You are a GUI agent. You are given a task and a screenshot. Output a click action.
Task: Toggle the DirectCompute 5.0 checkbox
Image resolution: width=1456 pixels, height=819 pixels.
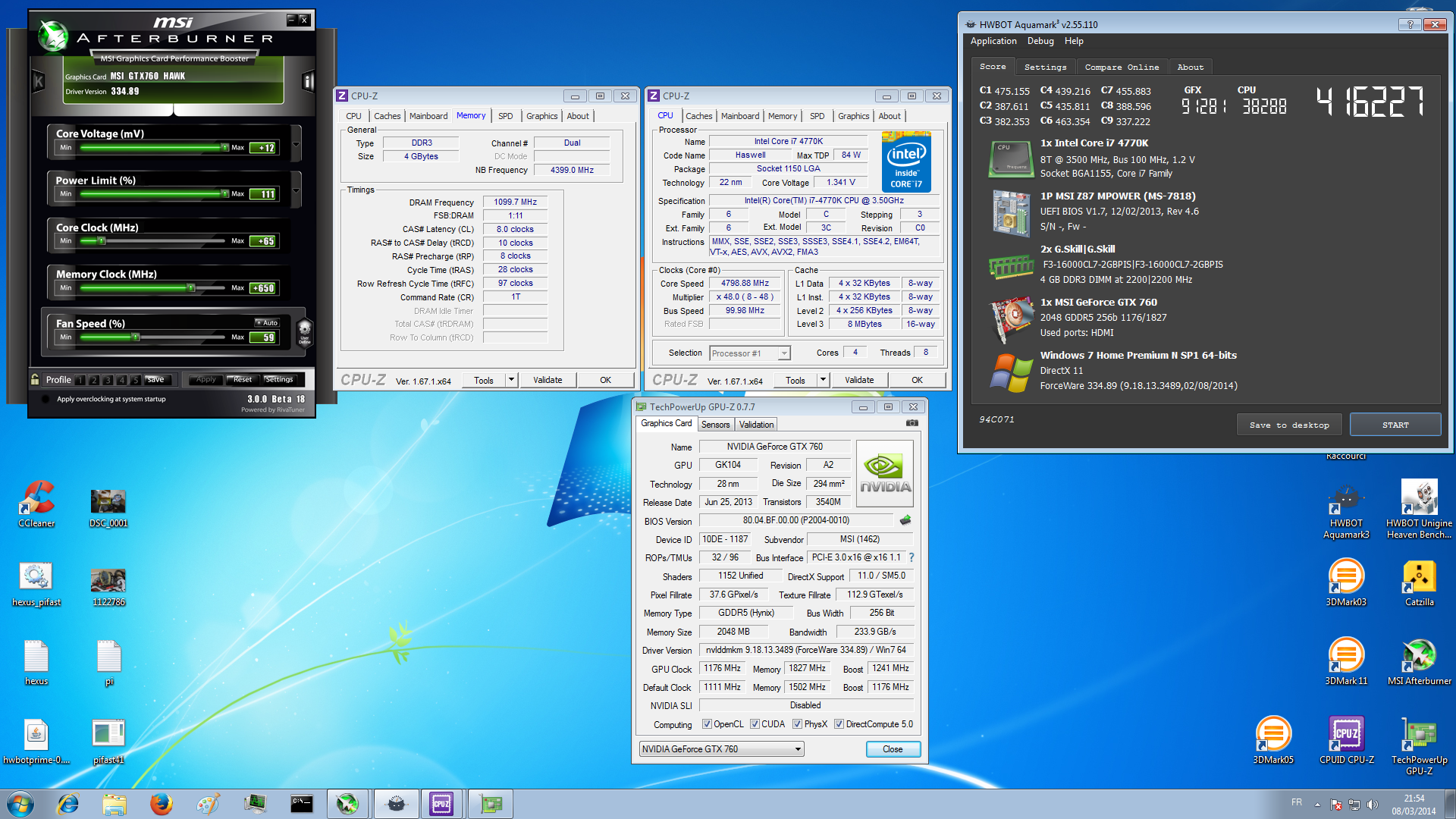839,724
